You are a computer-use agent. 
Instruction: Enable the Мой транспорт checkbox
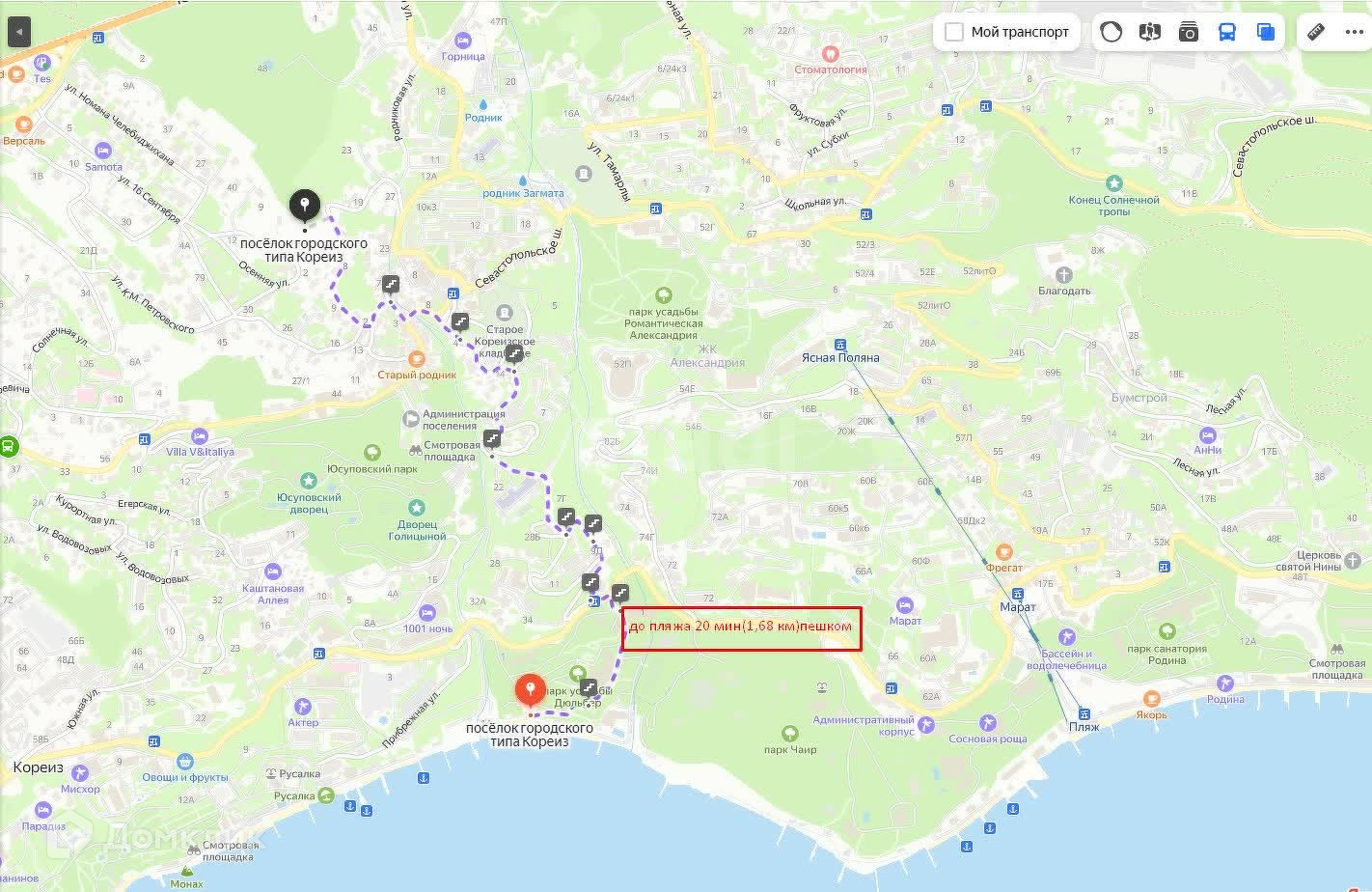954,32
